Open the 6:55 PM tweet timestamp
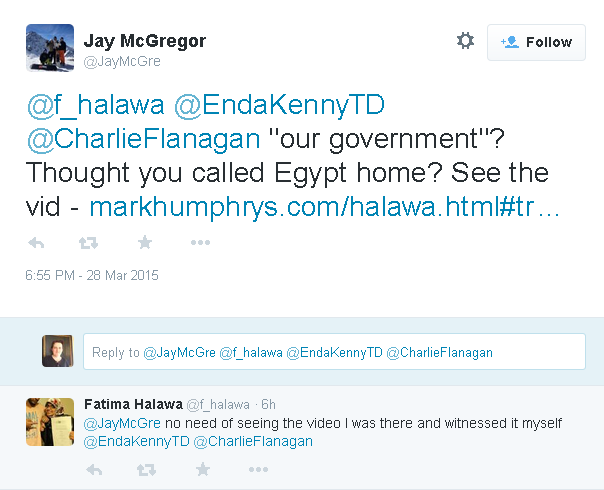Image resolution: width=604 pixels, height=490 pixels. (92, 275)
